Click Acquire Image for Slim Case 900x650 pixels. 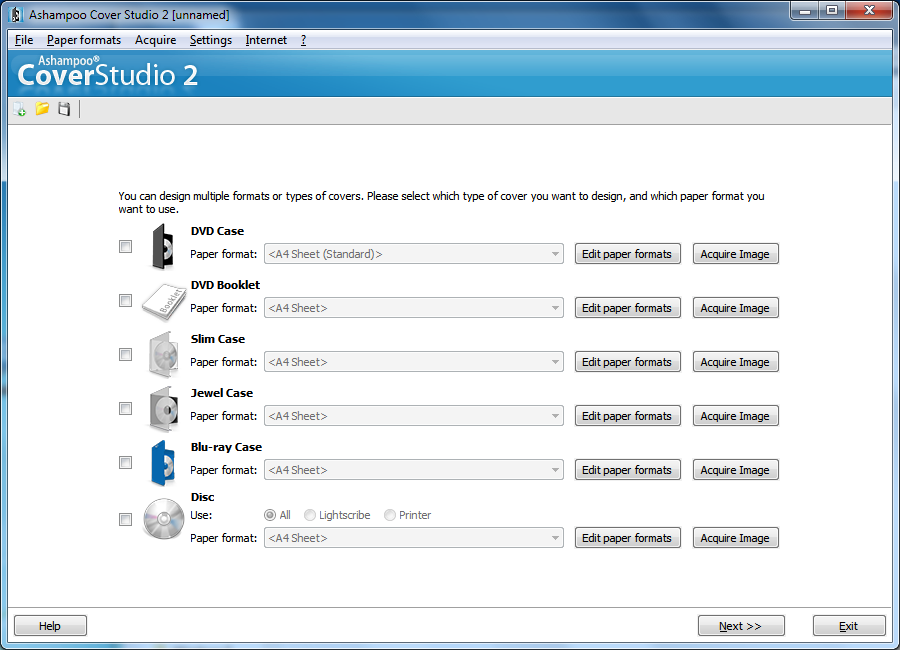click(x=735, y=362)
